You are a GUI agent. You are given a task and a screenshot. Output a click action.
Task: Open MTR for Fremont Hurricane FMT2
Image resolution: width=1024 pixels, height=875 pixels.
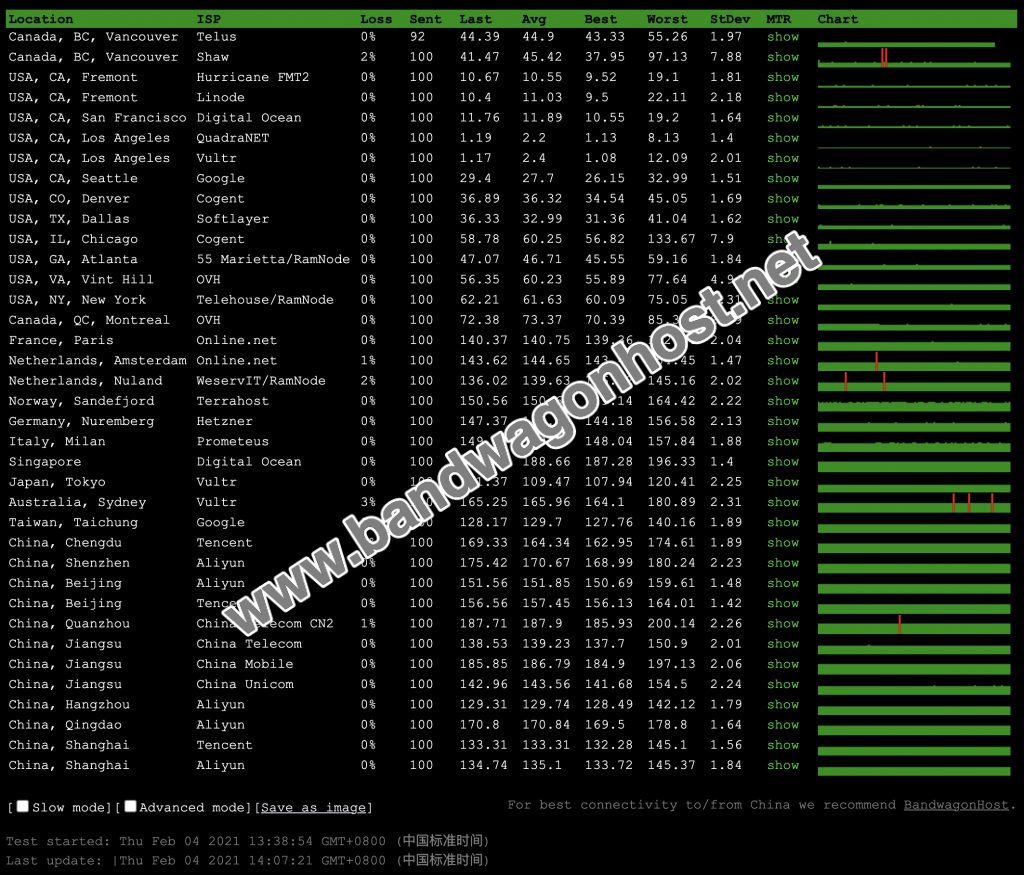point(783,78)
